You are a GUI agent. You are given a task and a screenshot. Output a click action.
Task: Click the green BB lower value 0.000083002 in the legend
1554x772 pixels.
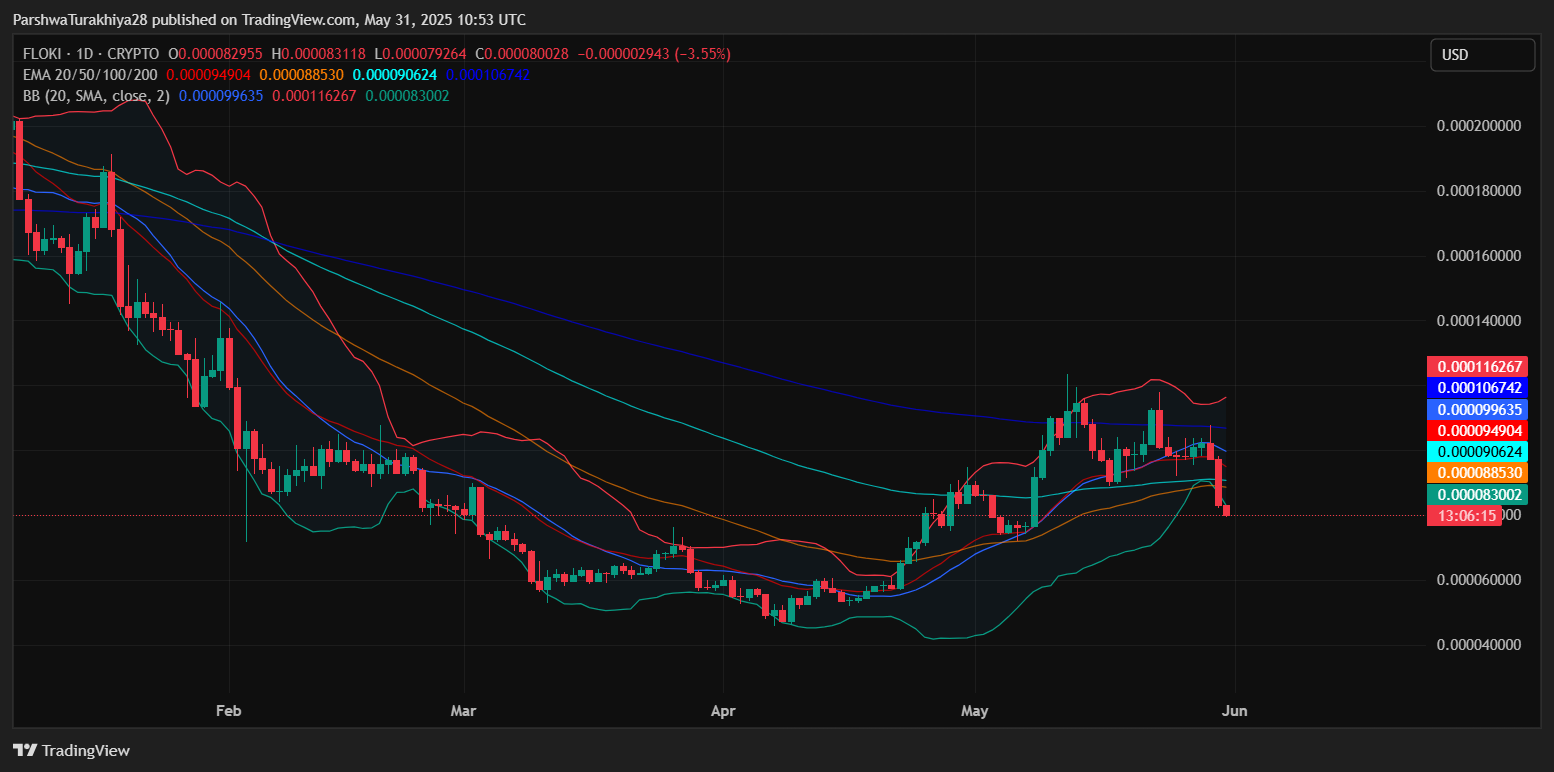click(x=407, y=96)
